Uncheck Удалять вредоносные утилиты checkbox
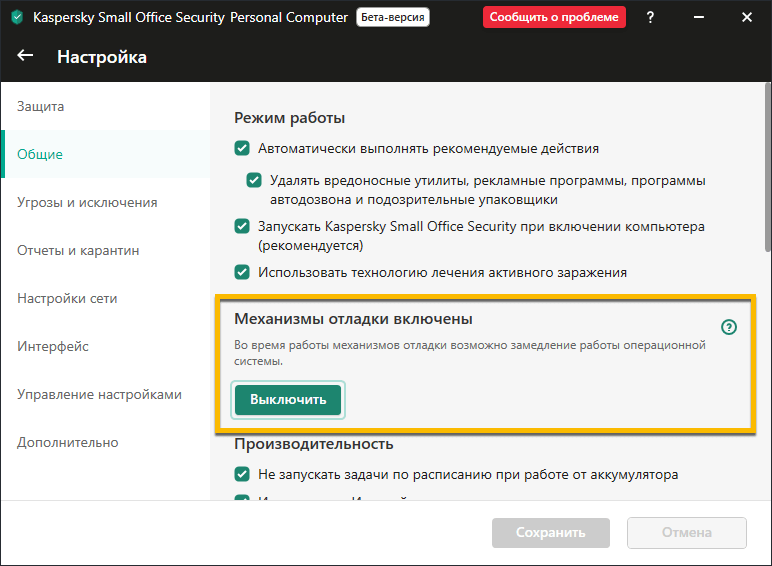The height and width of the screenshot is (566, 772). tap(254, 180)
